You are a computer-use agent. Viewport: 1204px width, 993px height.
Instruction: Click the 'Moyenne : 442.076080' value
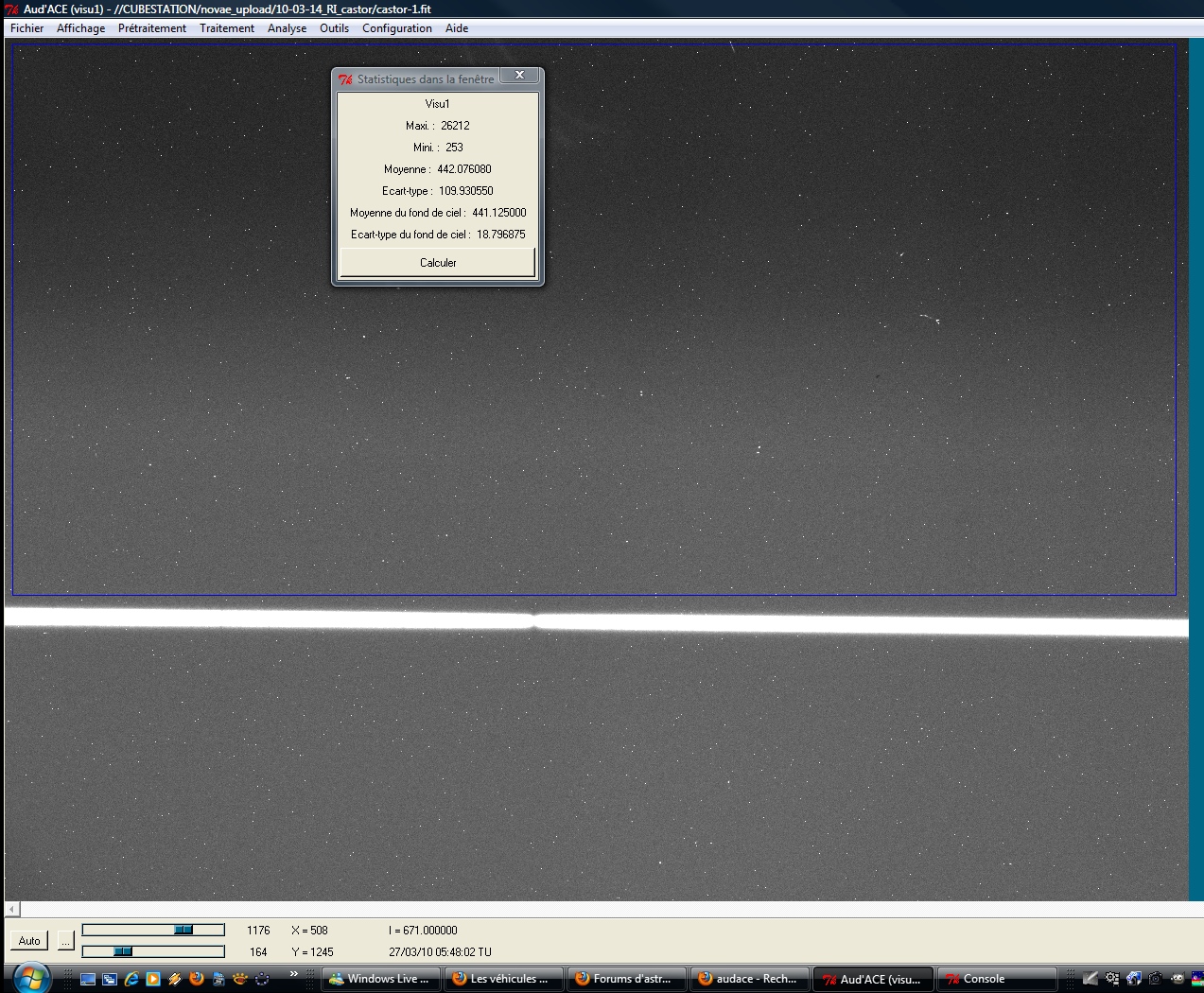tap(438, 168)
